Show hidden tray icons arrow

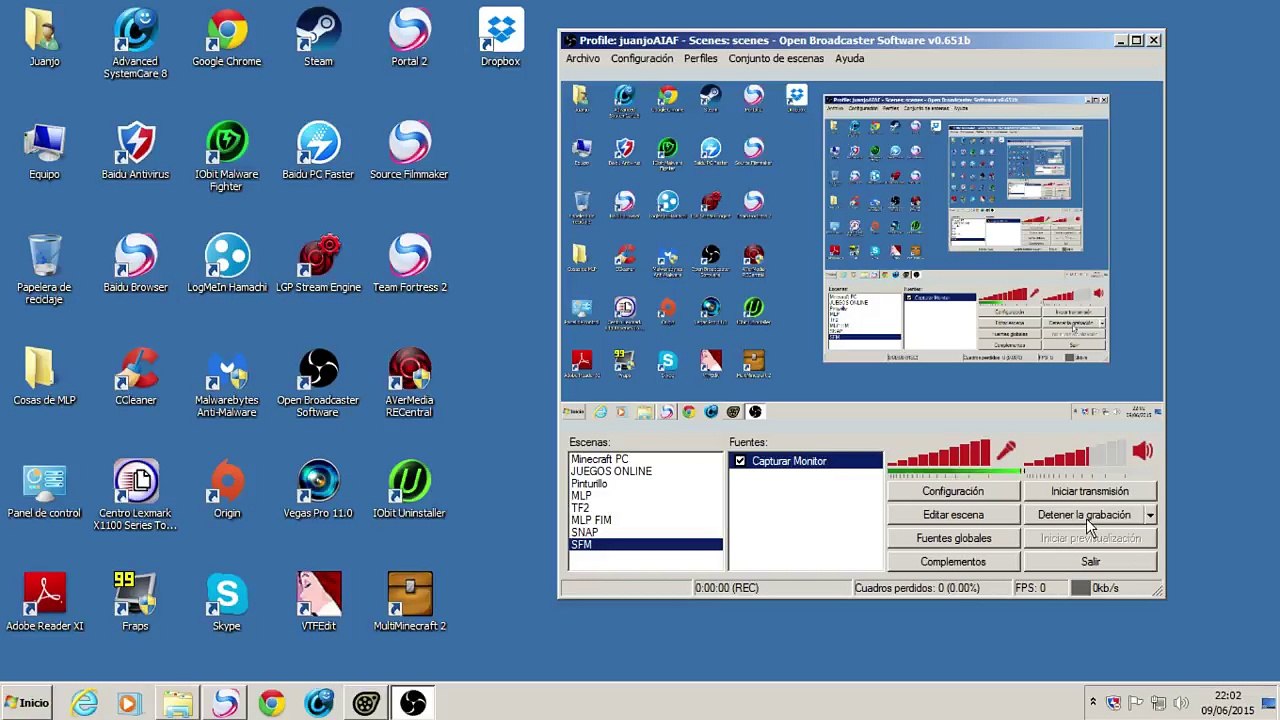pos(1093,702)
